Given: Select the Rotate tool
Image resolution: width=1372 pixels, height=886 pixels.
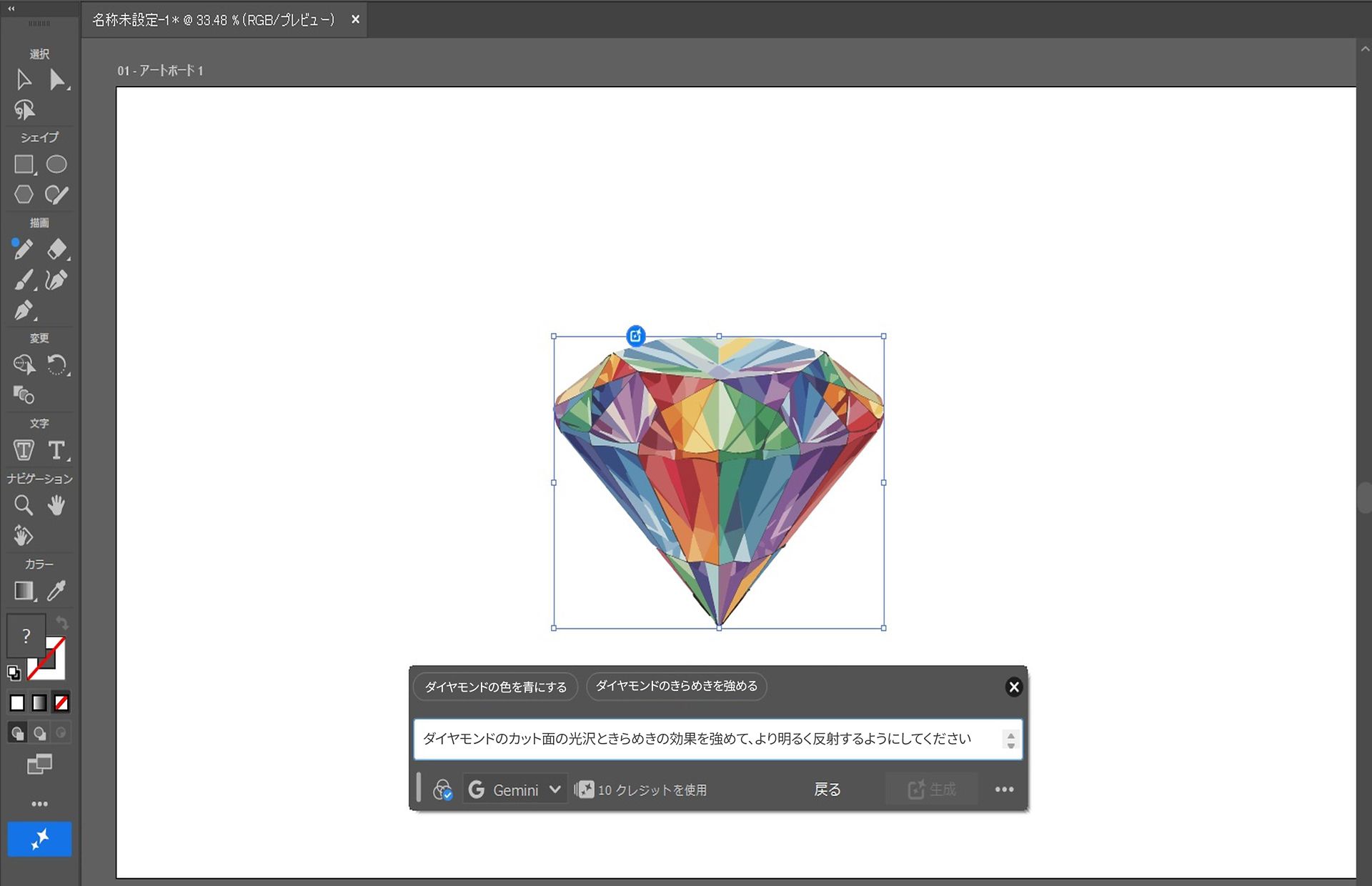Looking at the screenshot, I should [57, 364].
